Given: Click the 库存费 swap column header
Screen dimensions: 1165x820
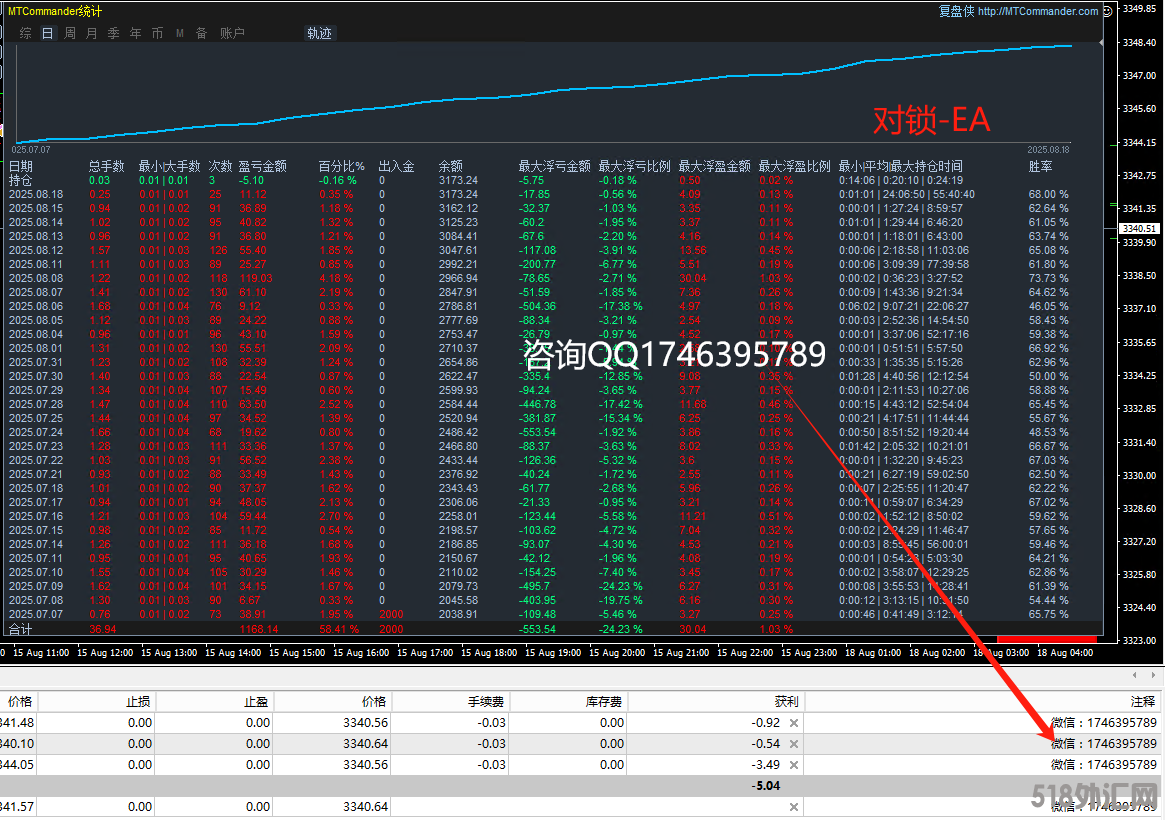Looking at the screenshot, I should 604,701.
